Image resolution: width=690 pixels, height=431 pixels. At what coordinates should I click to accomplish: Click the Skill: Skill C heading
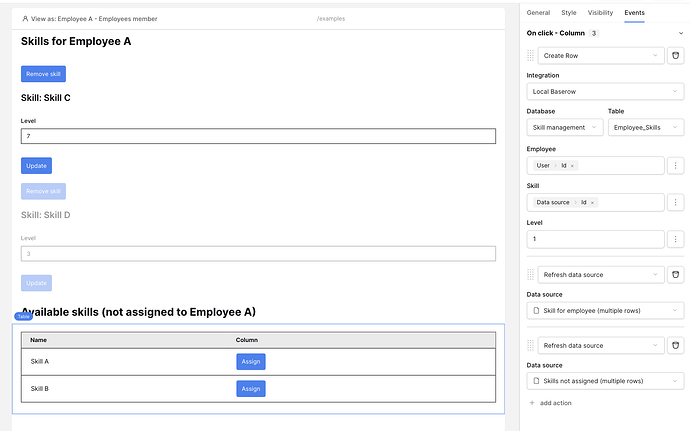tap(46, 98)
